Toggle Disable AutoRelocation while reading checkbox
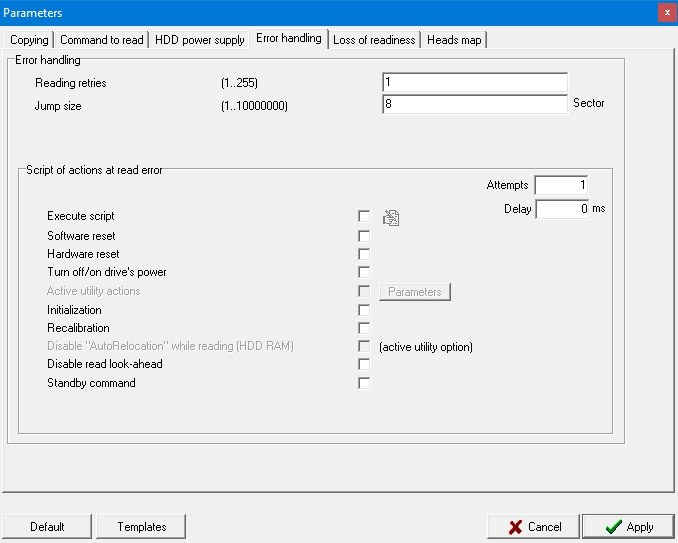Viewport: 678px width, 543px height. pos(364,346)
